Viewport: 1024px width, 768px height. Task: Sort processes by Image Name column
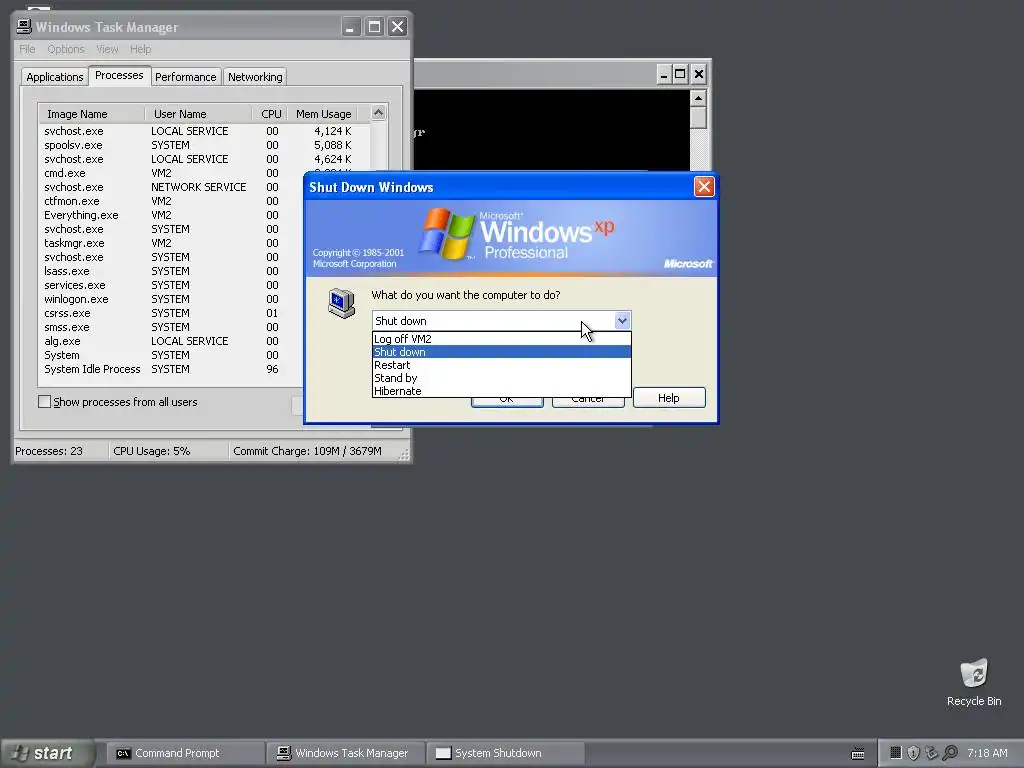(91, 114)
